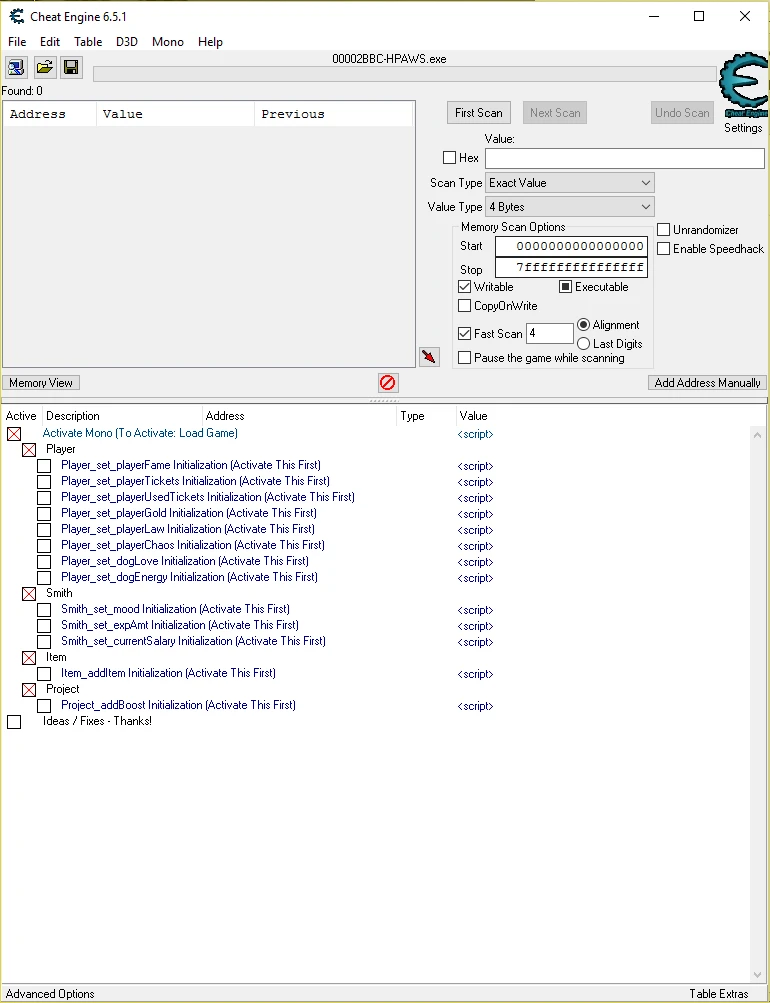Open the Value Type dropdown
The image size is (770, 1003).
tap(569, 207)
